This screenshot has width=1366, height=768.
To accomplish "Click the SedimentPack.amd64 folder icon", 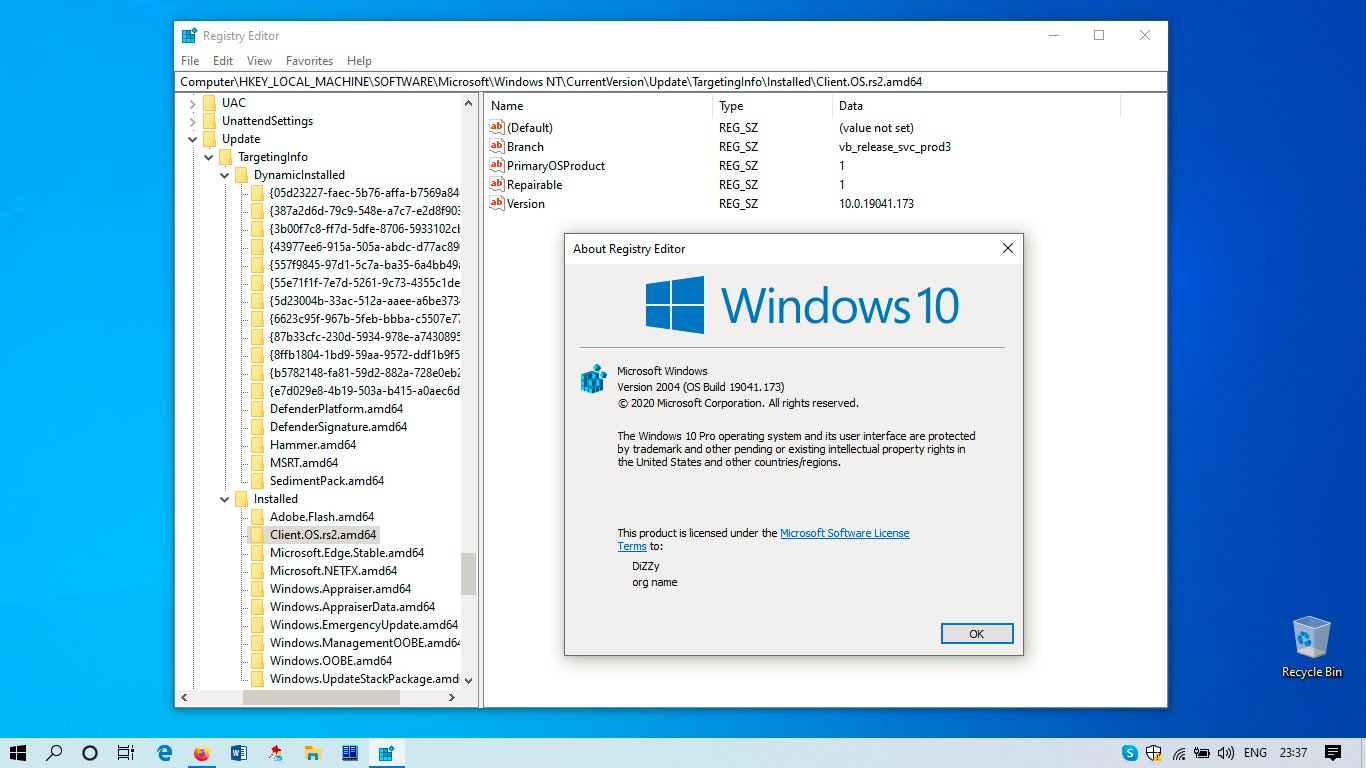I will click(x=257, y=481).
